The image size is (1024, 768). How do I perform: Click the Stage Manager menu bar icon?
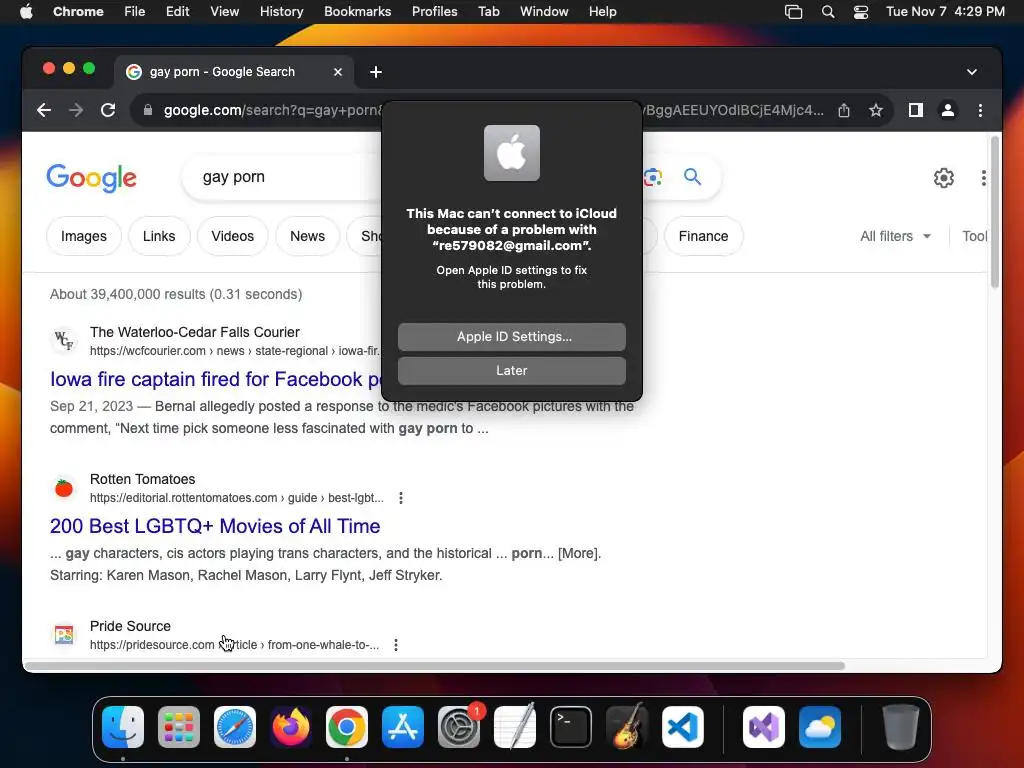(x=793, y=11)
